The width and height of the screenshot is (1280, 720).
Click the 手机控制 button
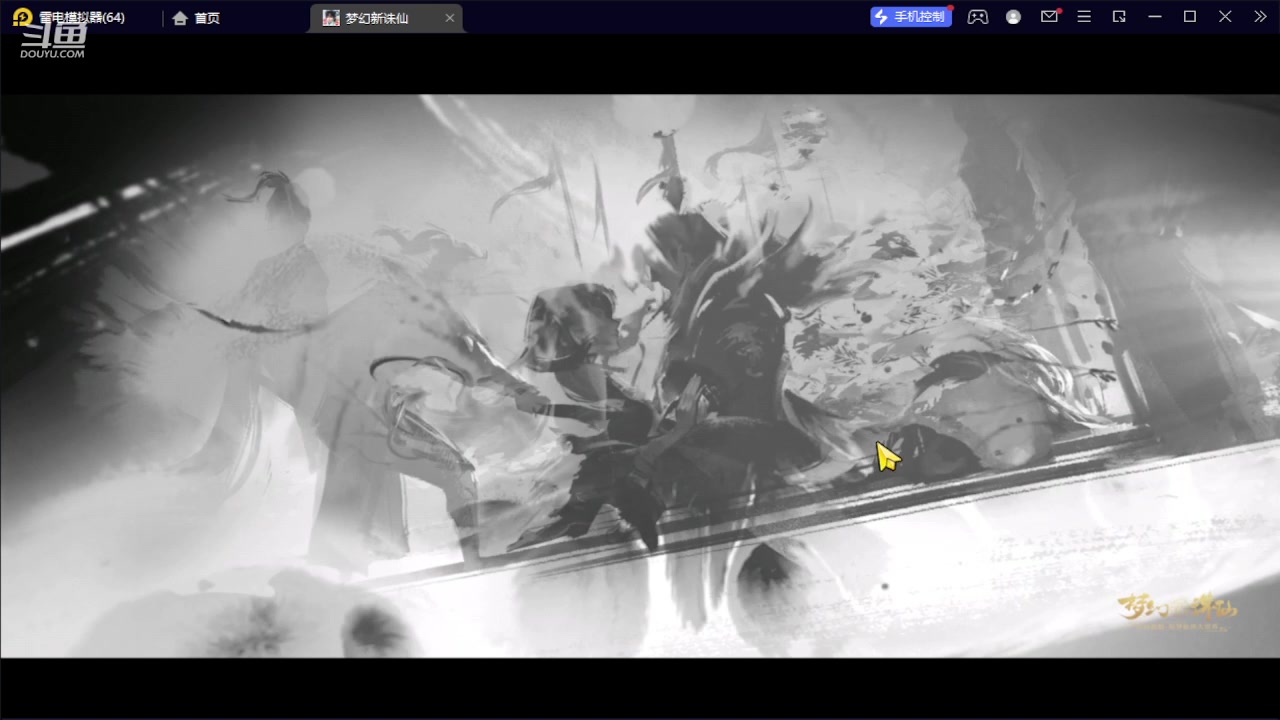pyautogui.click(x=910, y=17)
